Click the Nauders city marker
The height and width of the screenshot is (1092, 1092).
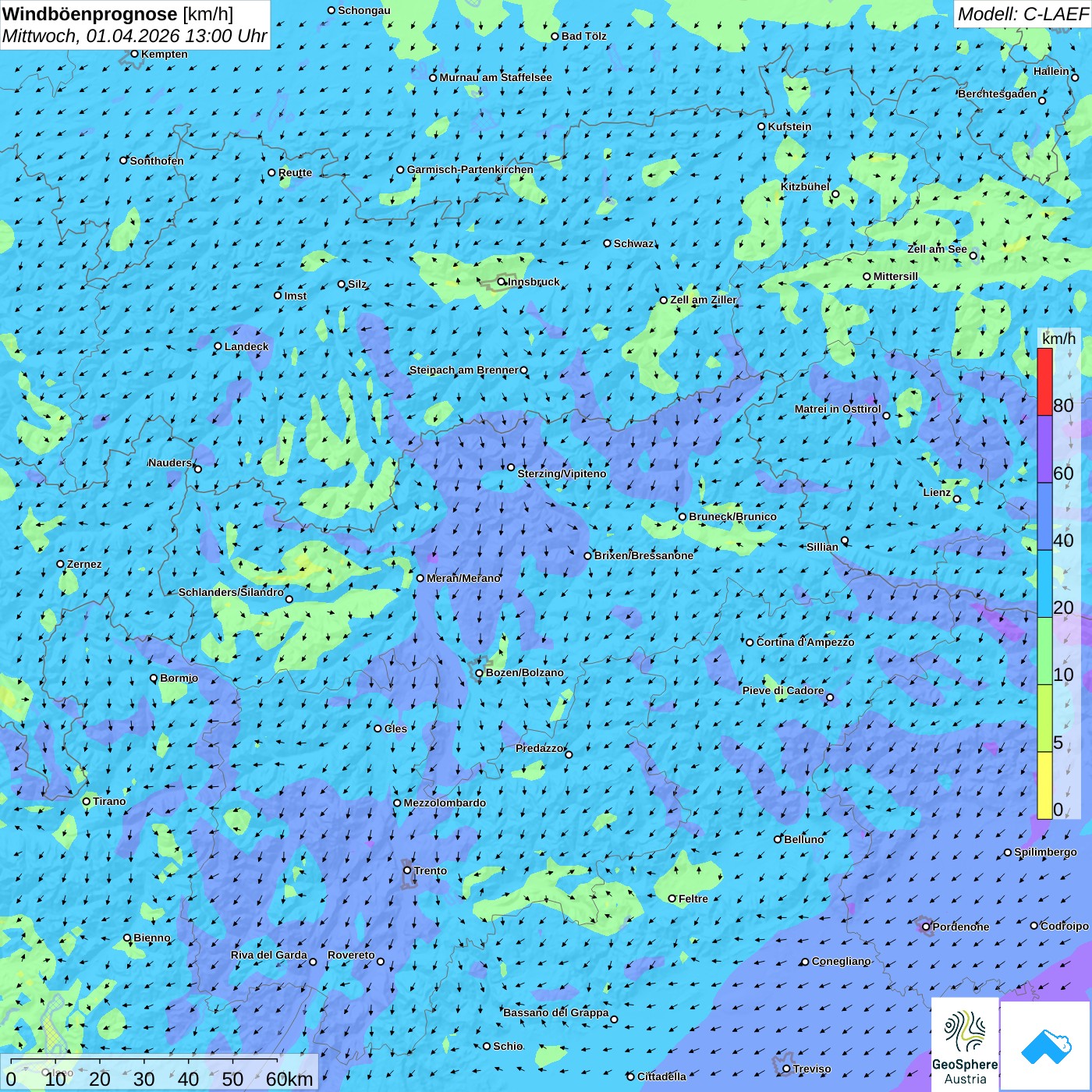click(x=197, y=469)
